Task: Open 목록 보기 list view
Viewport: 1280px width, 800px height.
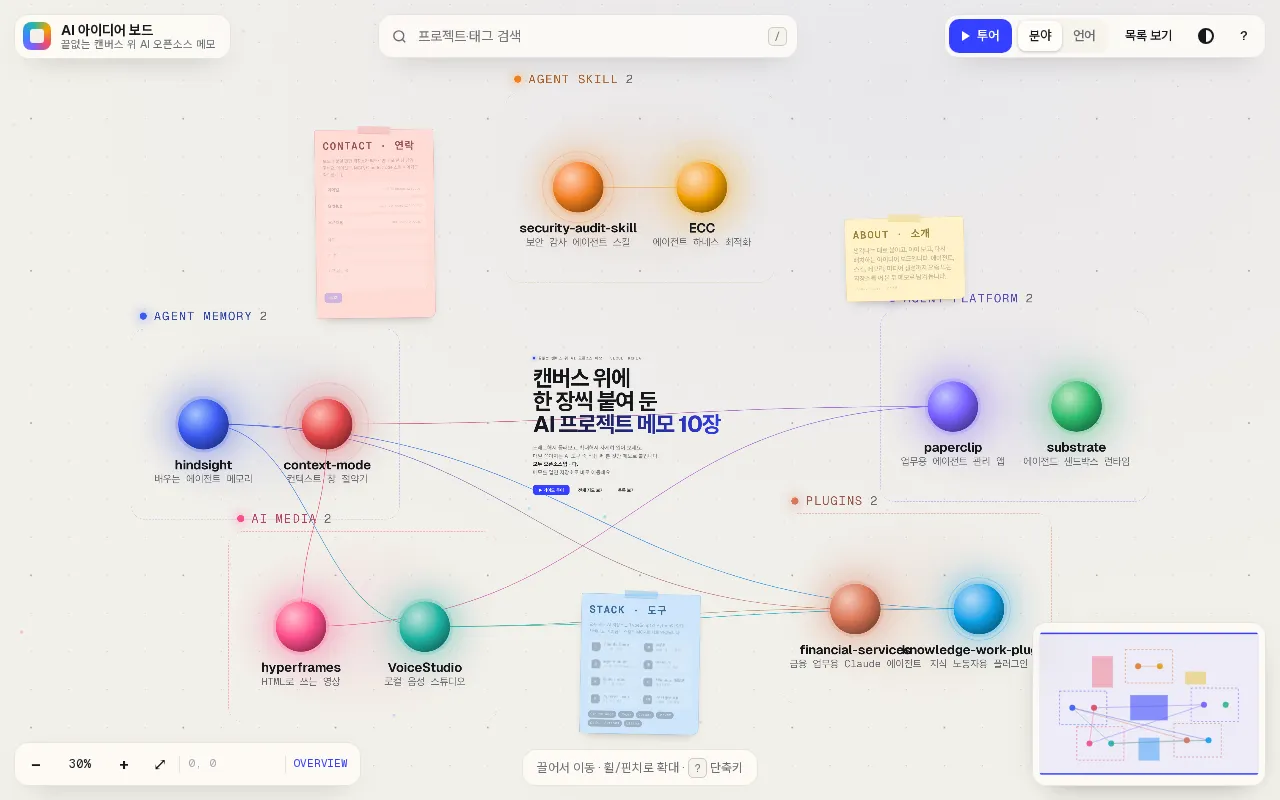Action: 1148,36
